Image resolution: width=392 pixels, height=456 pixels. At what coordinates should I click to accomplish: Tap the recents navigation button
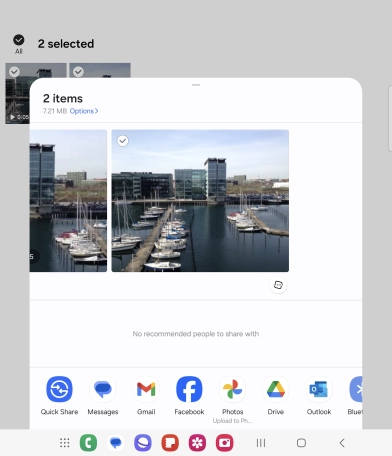point(261,443)
